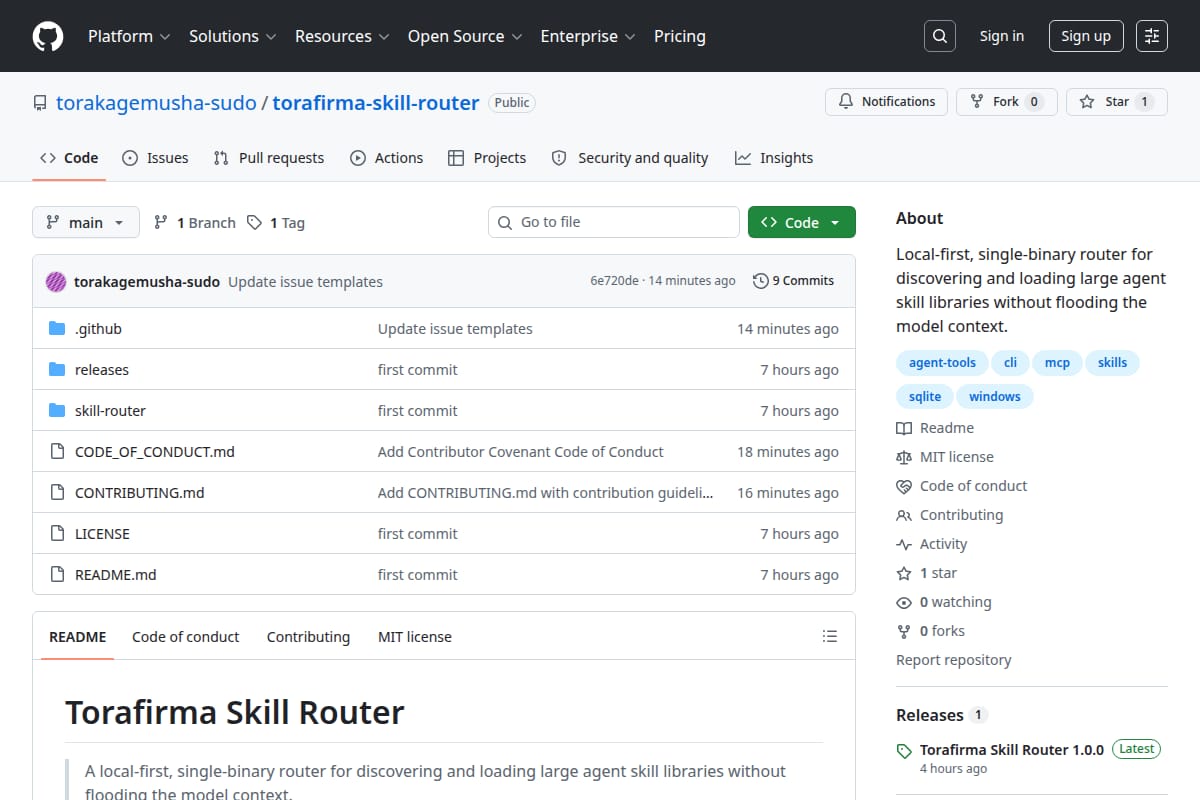Click the GitHub logo icon
Image resolution: width=1200 pixels, height=800 pixels.
click(48, 36)
